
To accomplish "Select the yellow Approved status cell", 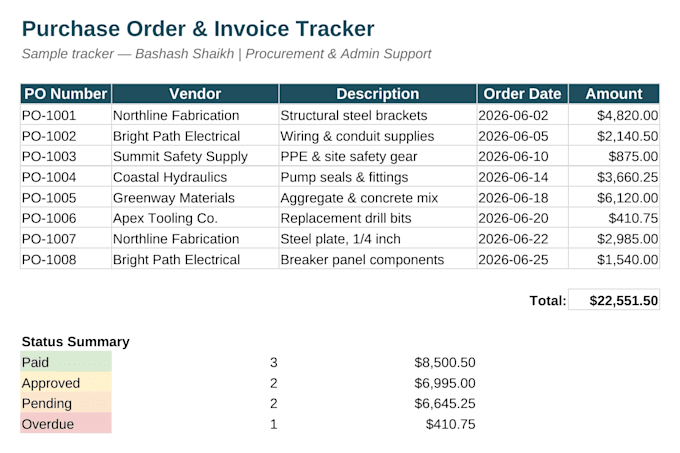I will click(66, 382).
